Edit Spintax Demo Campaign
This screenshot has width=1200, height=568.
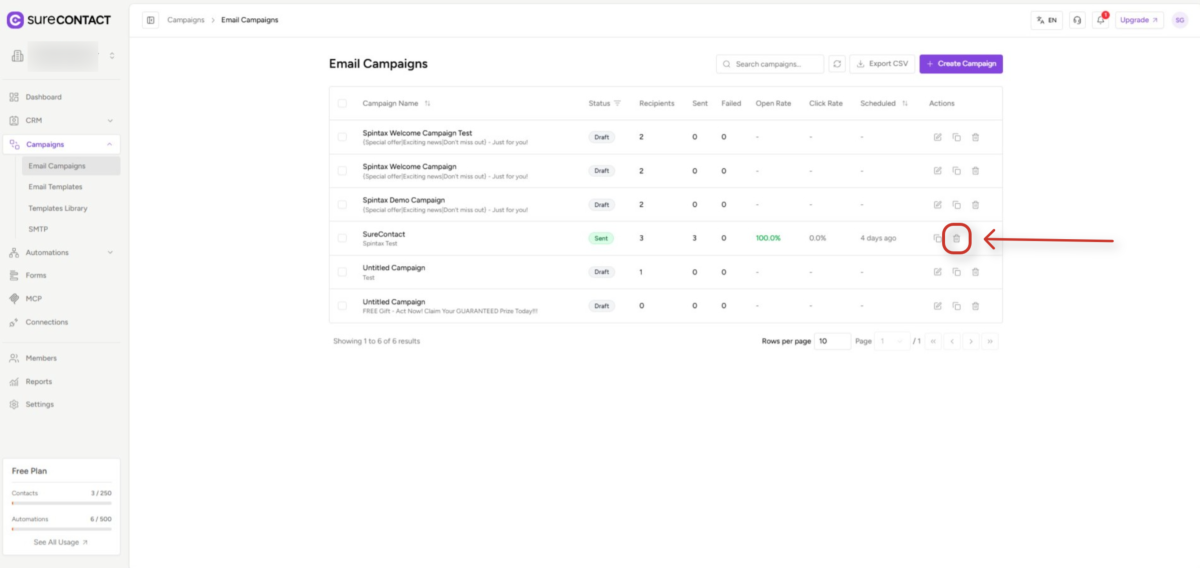tap(937, 204)
